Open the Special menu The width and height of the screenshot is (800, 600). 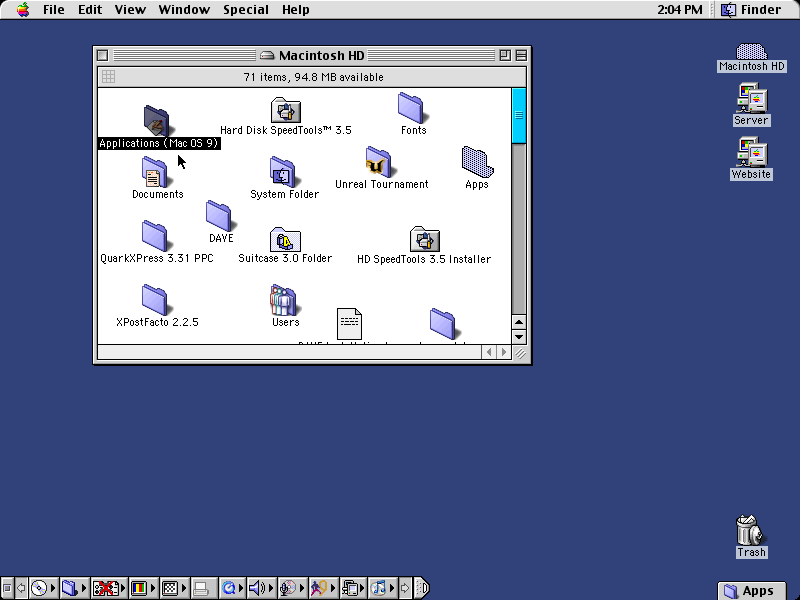(245, 10)
